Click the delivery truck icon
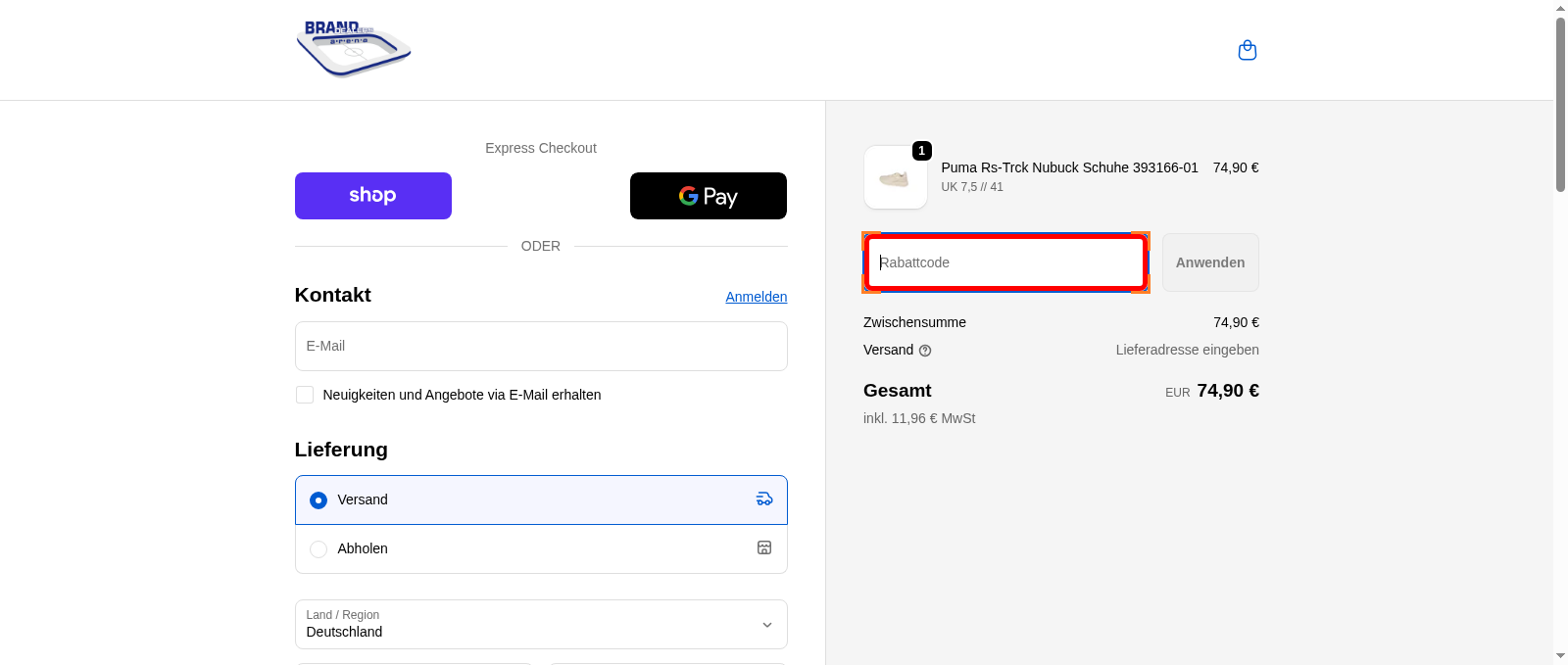The width and height of the screenshot is (1568, 665). 764,499
